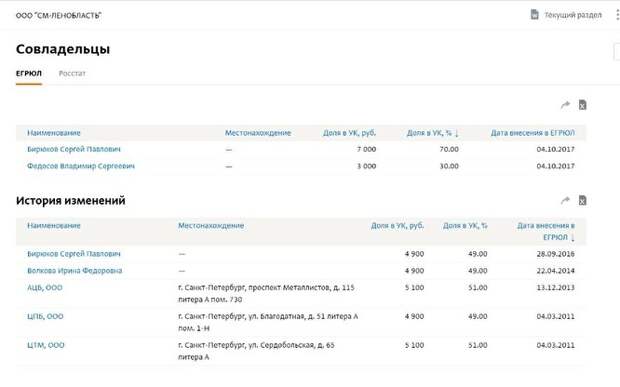Open АЦБ, ООО company link
This screenshot has height=387, width=620.
tap(45, 288)
